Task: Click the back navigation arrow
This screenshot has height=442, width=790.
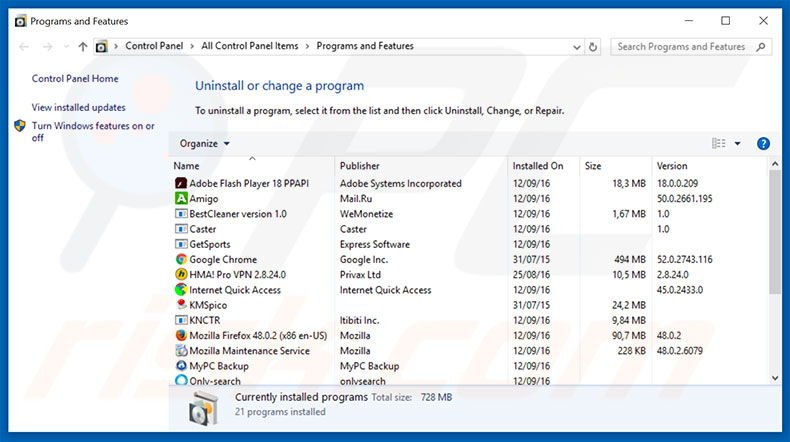Action: click(x=24, y=47)
